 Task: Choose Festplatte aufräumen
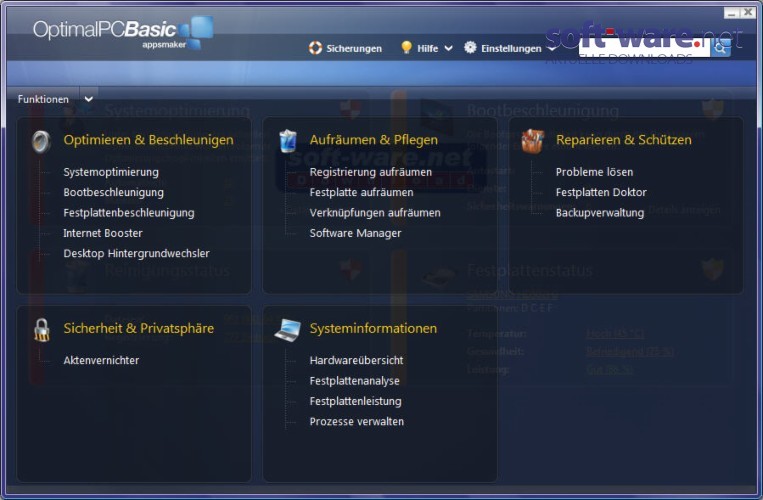(x=362, y=193)
